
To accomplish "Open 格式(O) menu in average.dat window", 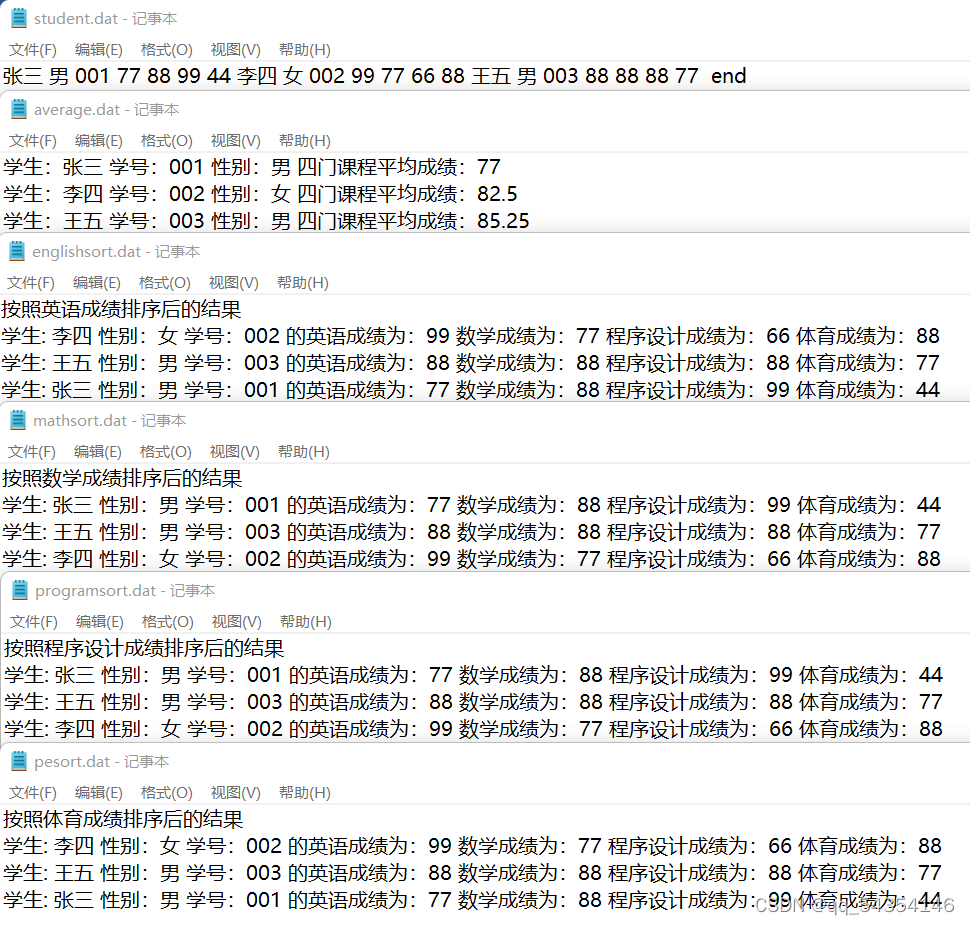I will pyautogui.click(x=166, y=140).
